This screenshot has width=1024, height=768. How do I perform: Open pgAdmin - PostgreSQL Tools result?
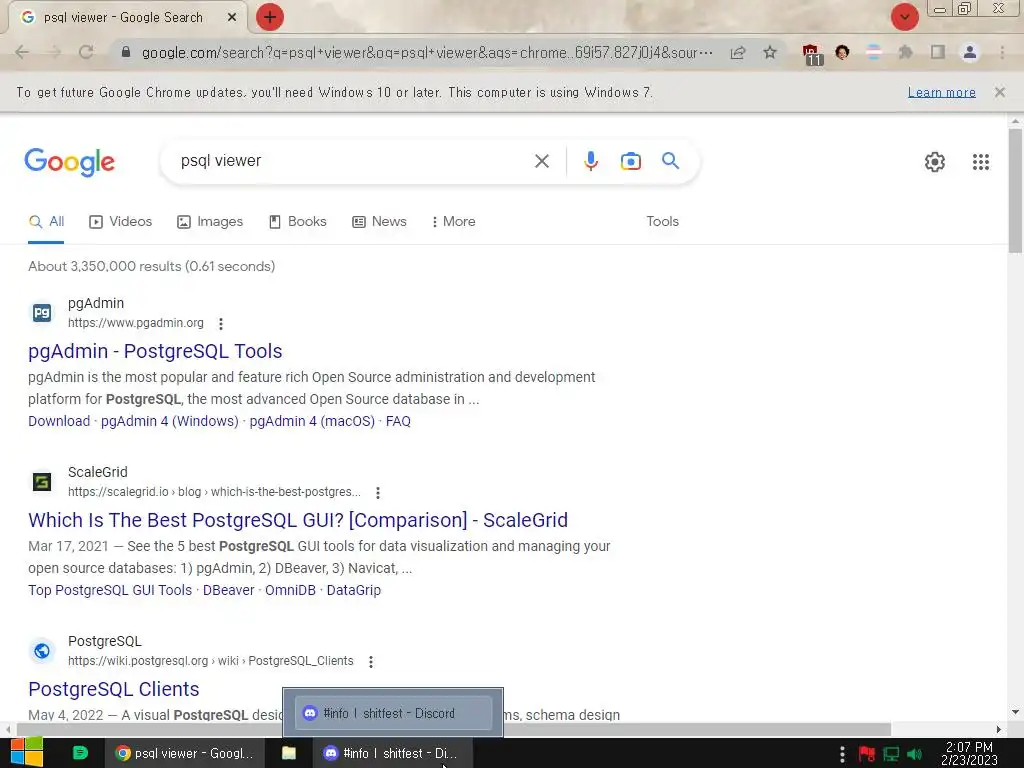tap(155, 351)
